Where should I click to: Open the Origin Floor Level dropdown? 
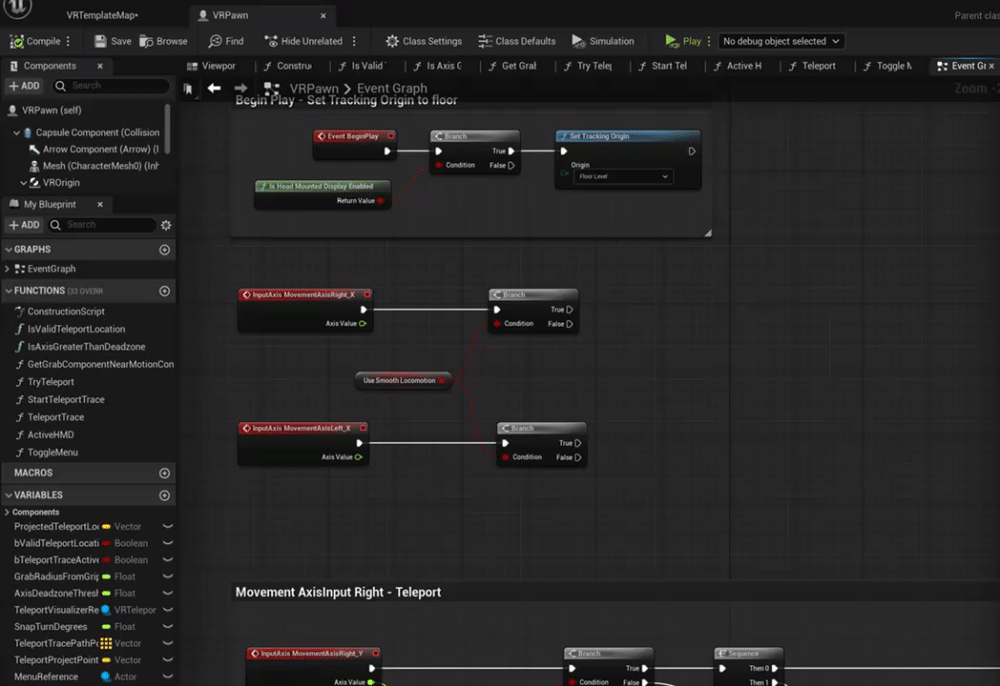pos(622,177)
